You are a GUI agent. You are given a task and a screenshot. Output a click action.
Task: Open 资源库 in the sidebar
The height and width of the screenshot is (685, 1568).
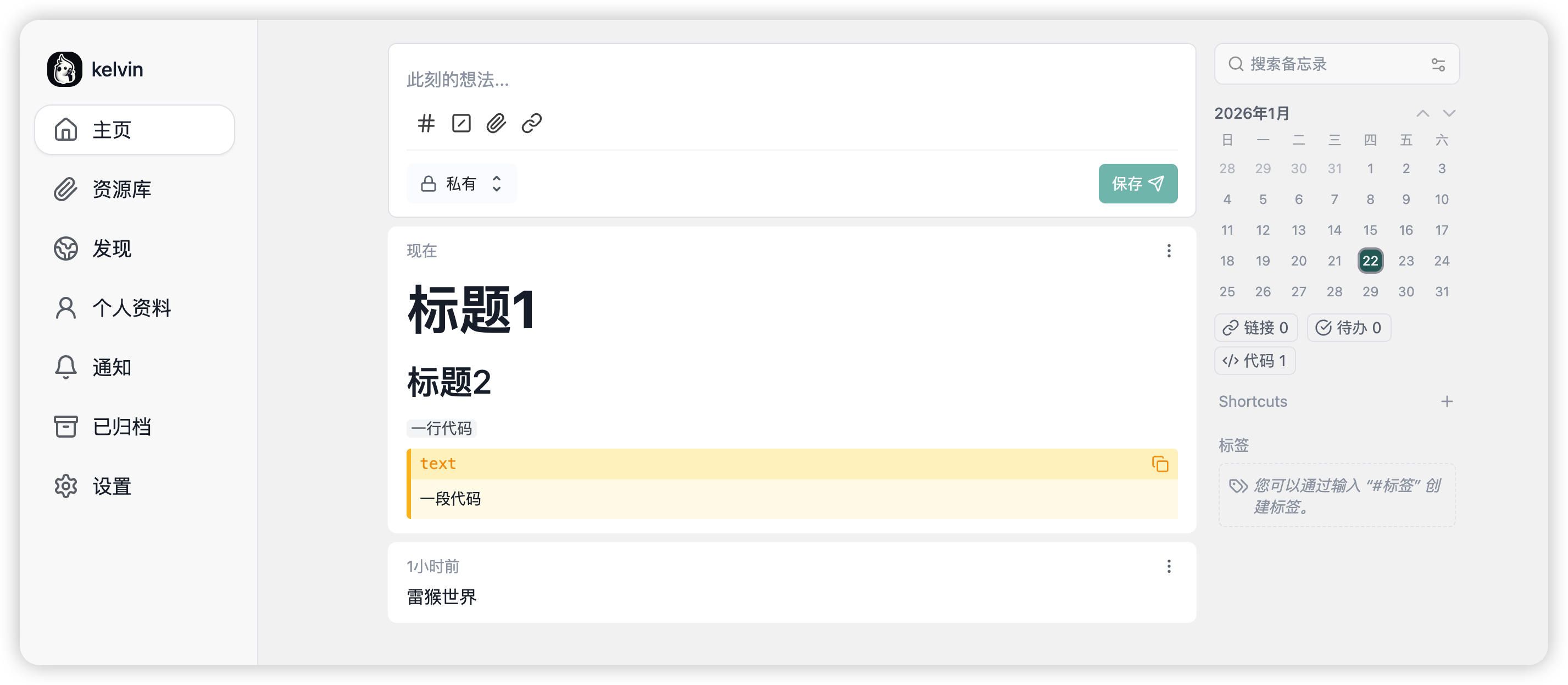coord(122,189)
